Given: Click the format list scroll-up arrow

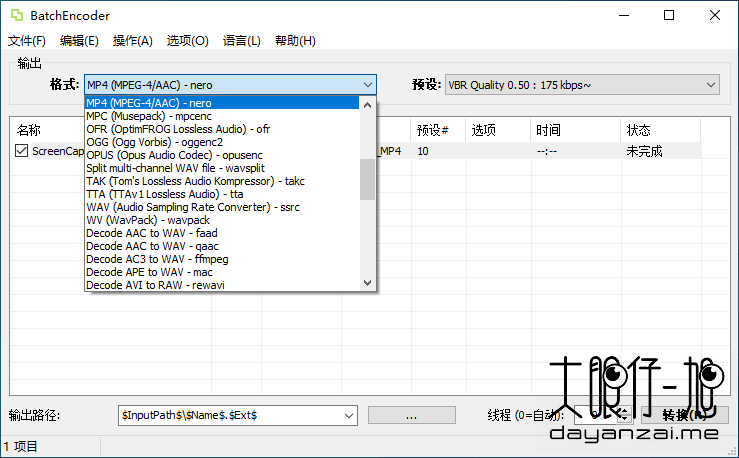Looking at the screenshot, I should coord(368,105).
